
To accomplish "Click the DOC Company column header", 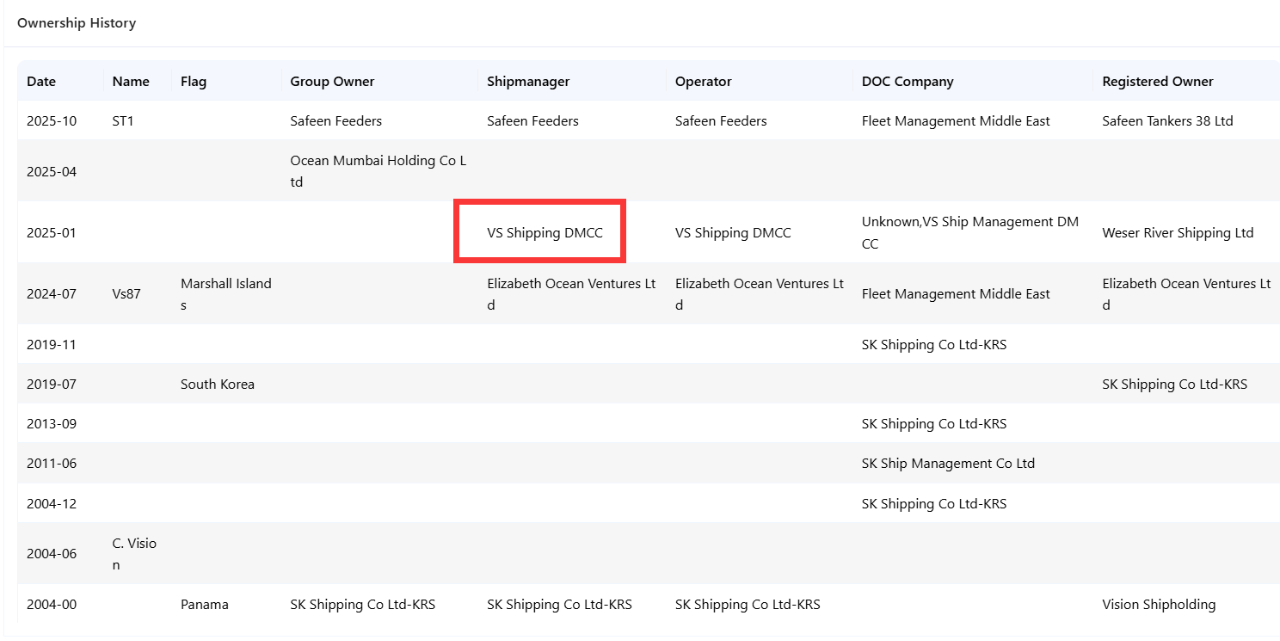I will click(x=907, y=82).
